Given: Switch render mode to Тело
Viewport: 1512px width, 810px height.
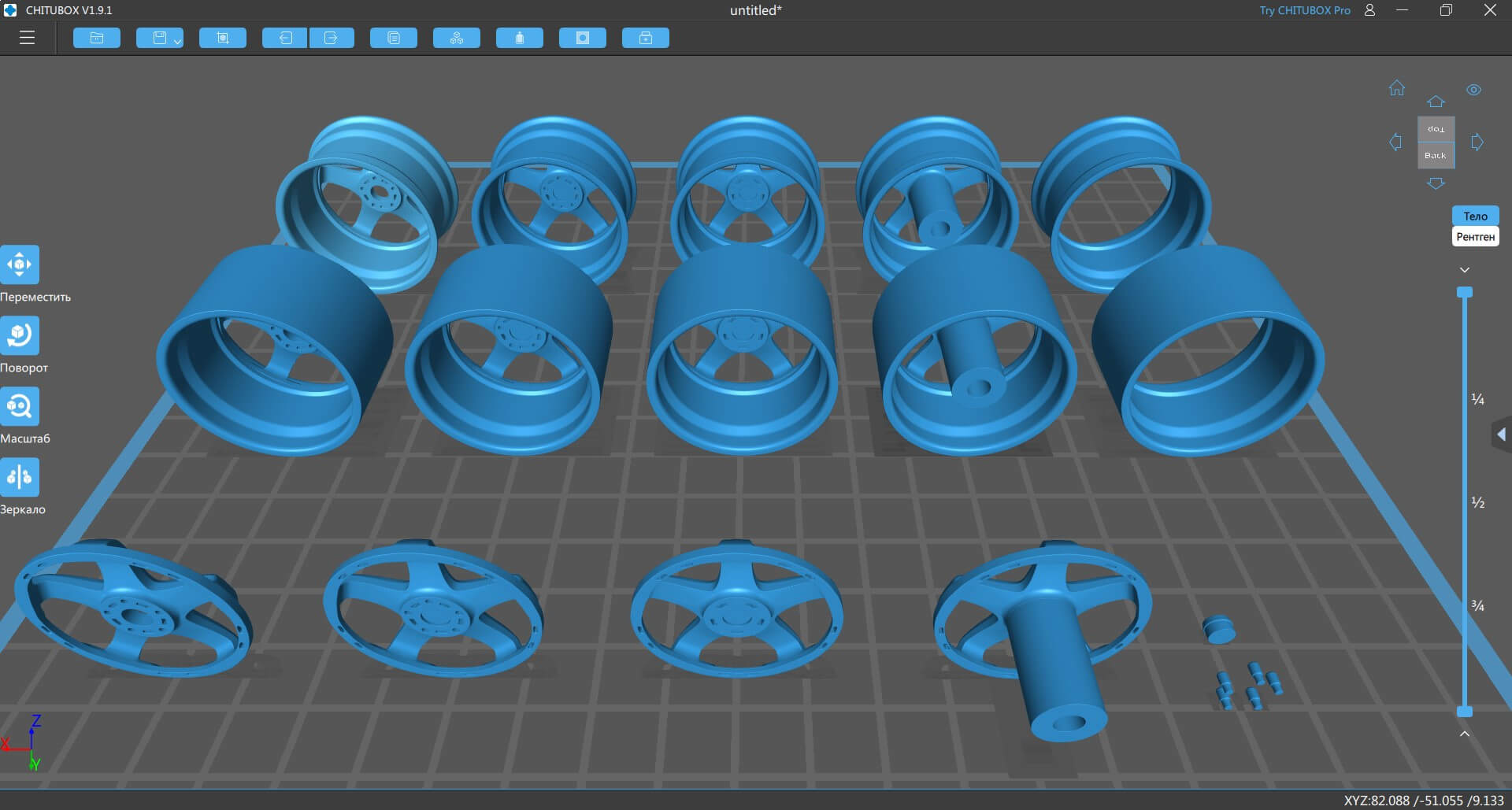Looking at the screenshot, I should 1475,216.
